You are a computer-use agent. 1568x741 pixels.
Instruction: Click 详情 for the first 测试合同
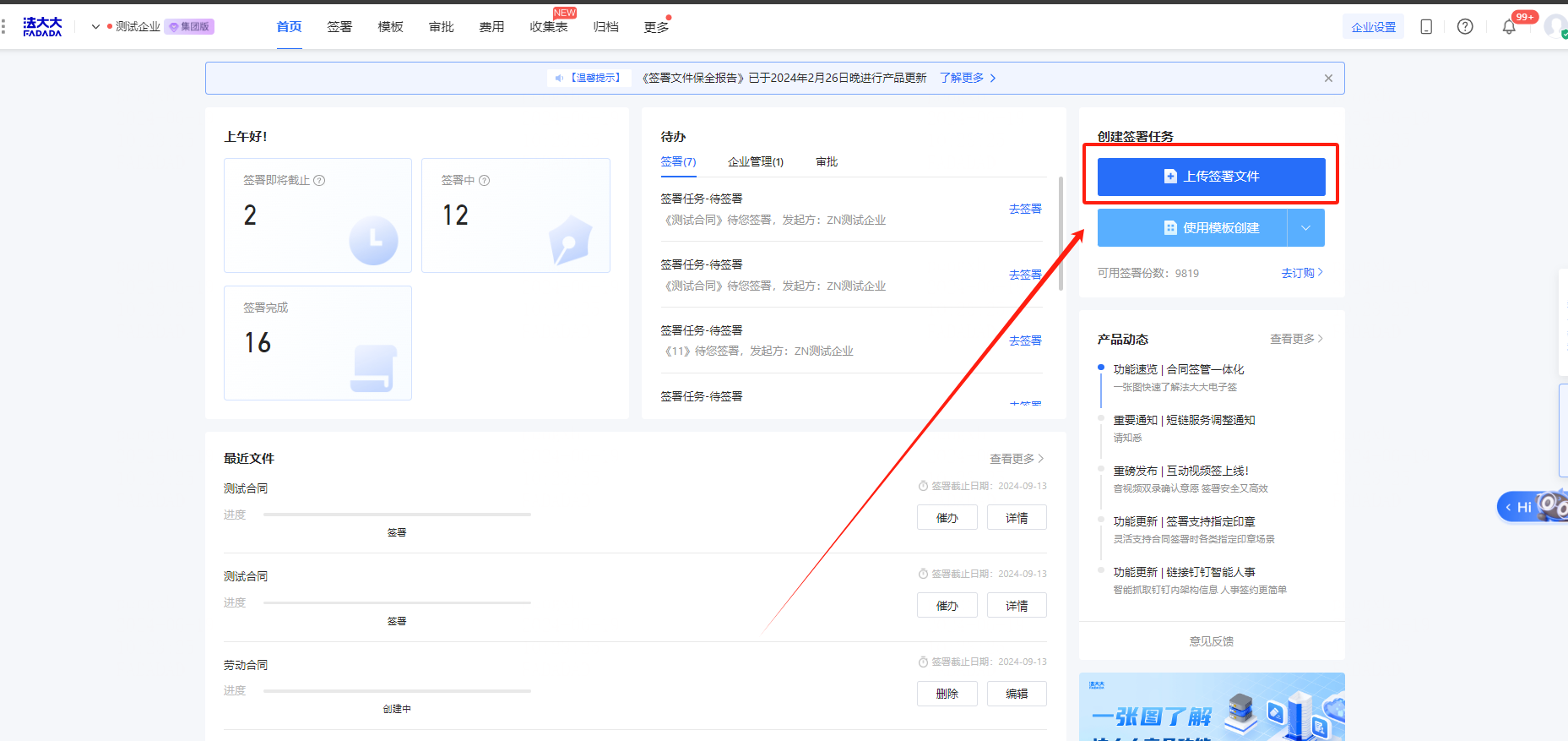1017,517
